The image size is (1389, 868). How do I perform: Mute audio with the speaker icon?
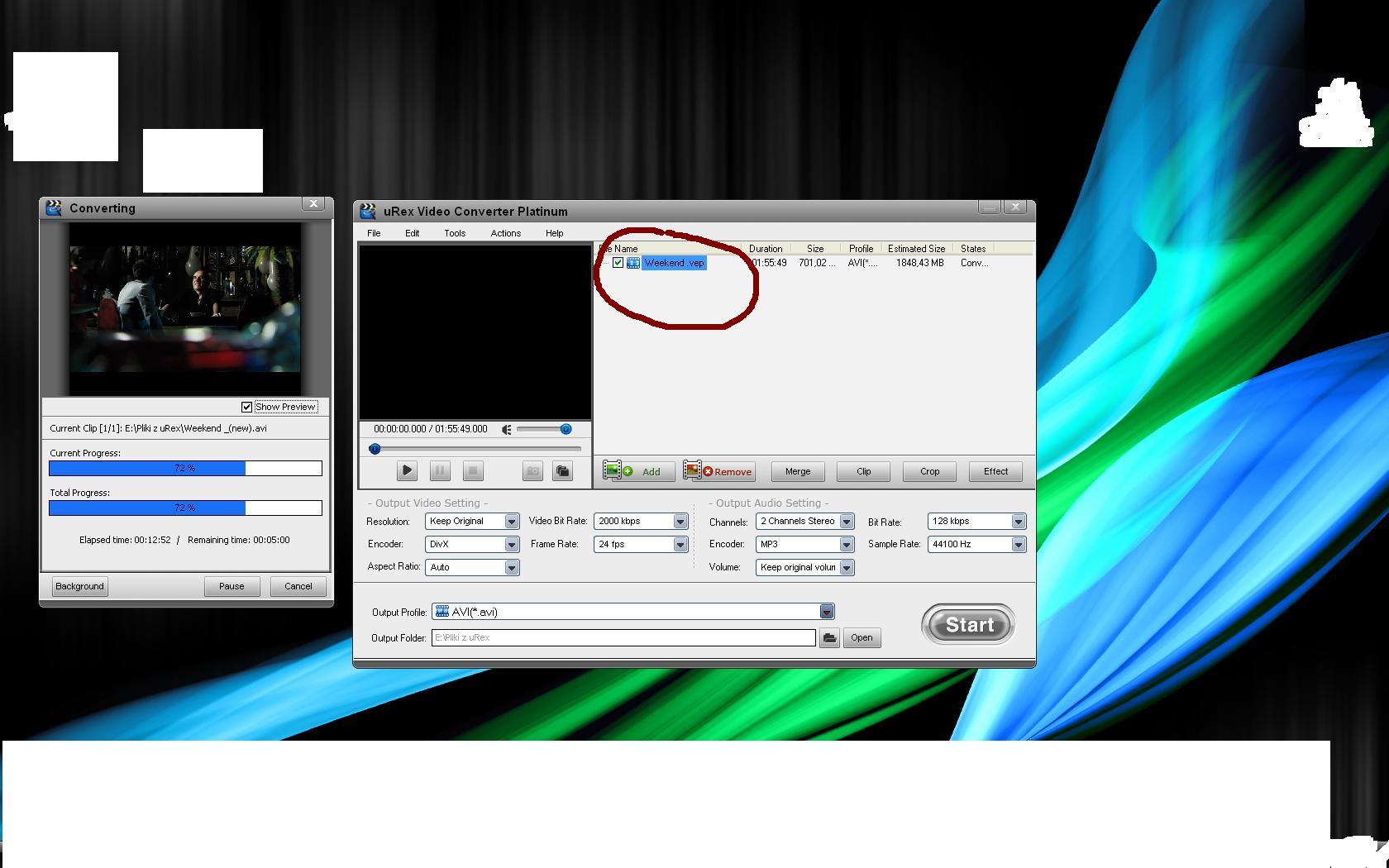pyautogui.click(x=507, y=429)
